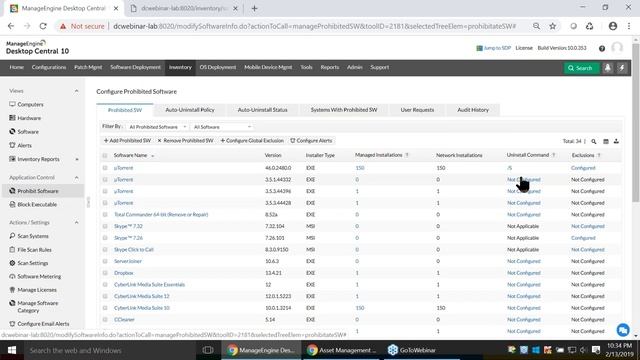Switch to Audit History tab

tap(473, 110)
